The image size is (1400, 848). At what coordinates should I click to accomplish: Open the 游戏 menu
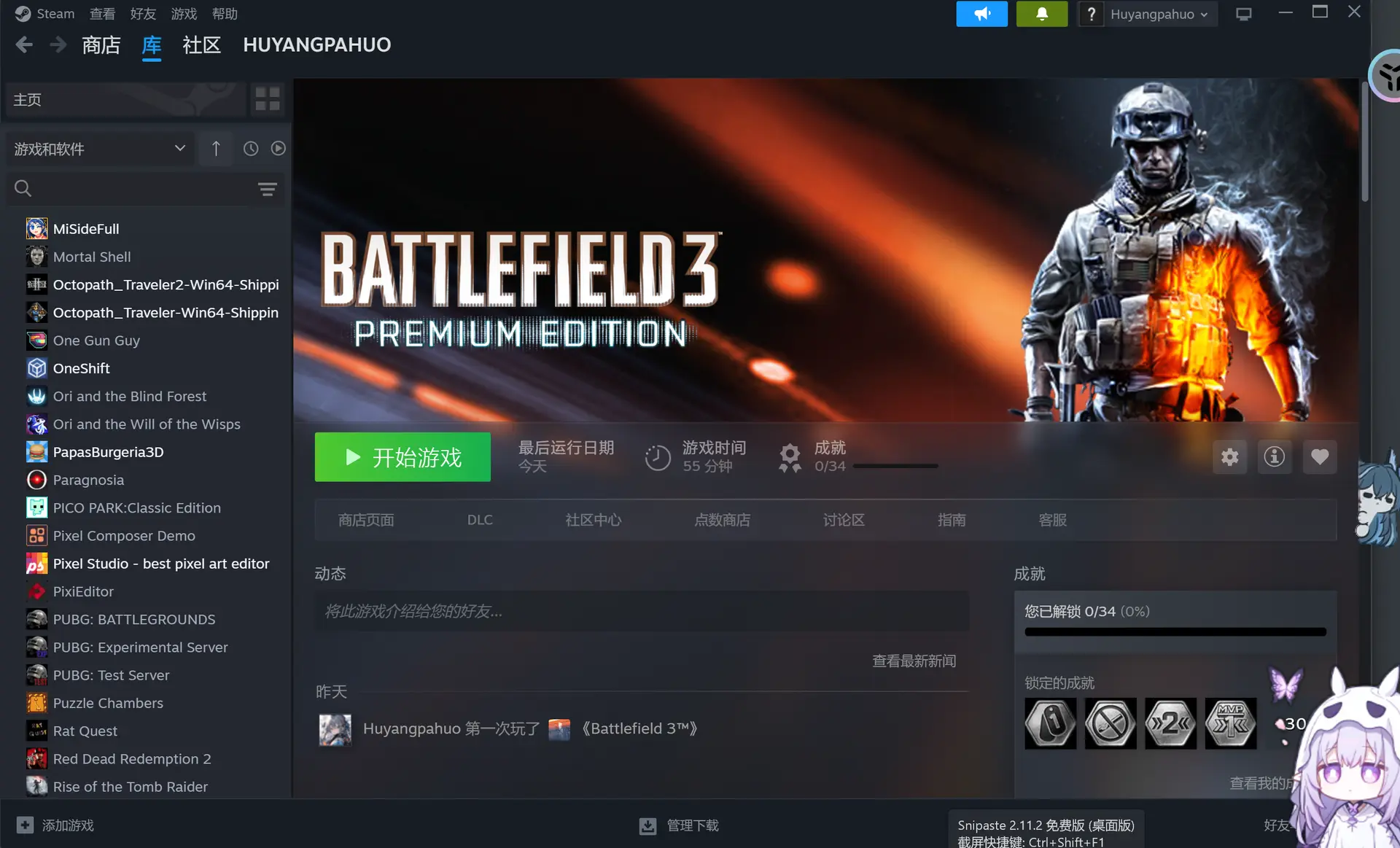[184, 14]
